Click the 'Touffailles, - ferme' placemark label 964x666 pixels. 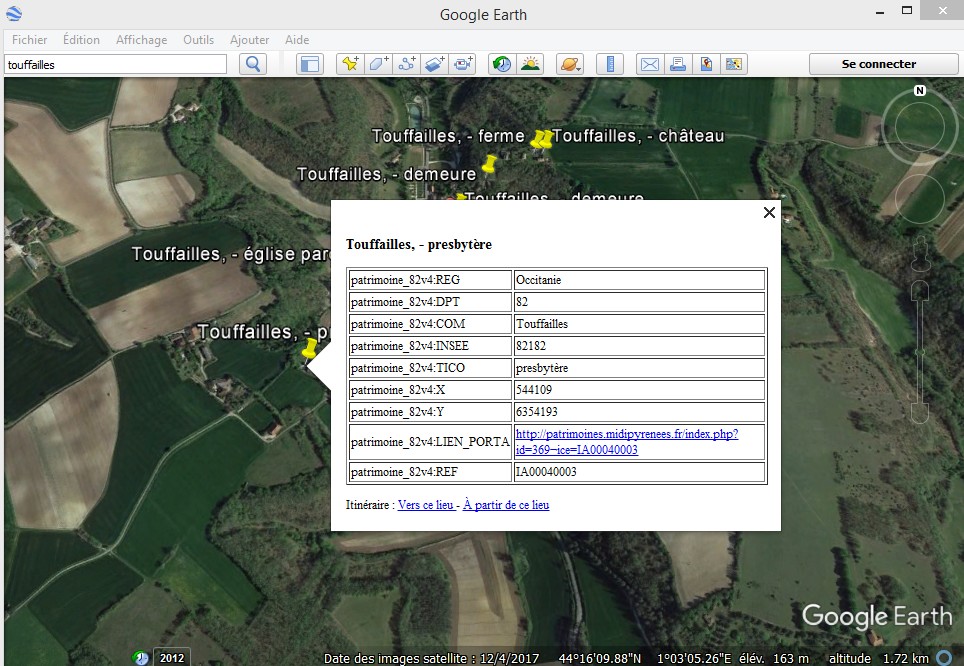(x=448, y=136)
